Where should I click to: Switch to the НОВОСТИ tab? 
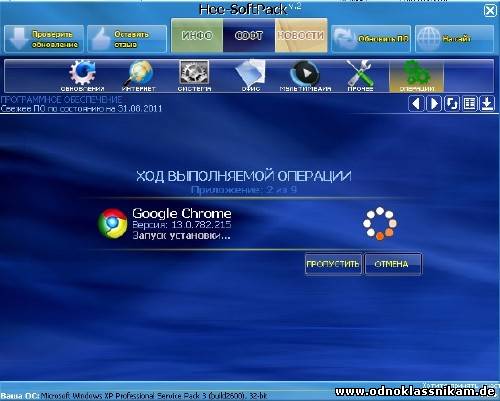coord(301,35)
